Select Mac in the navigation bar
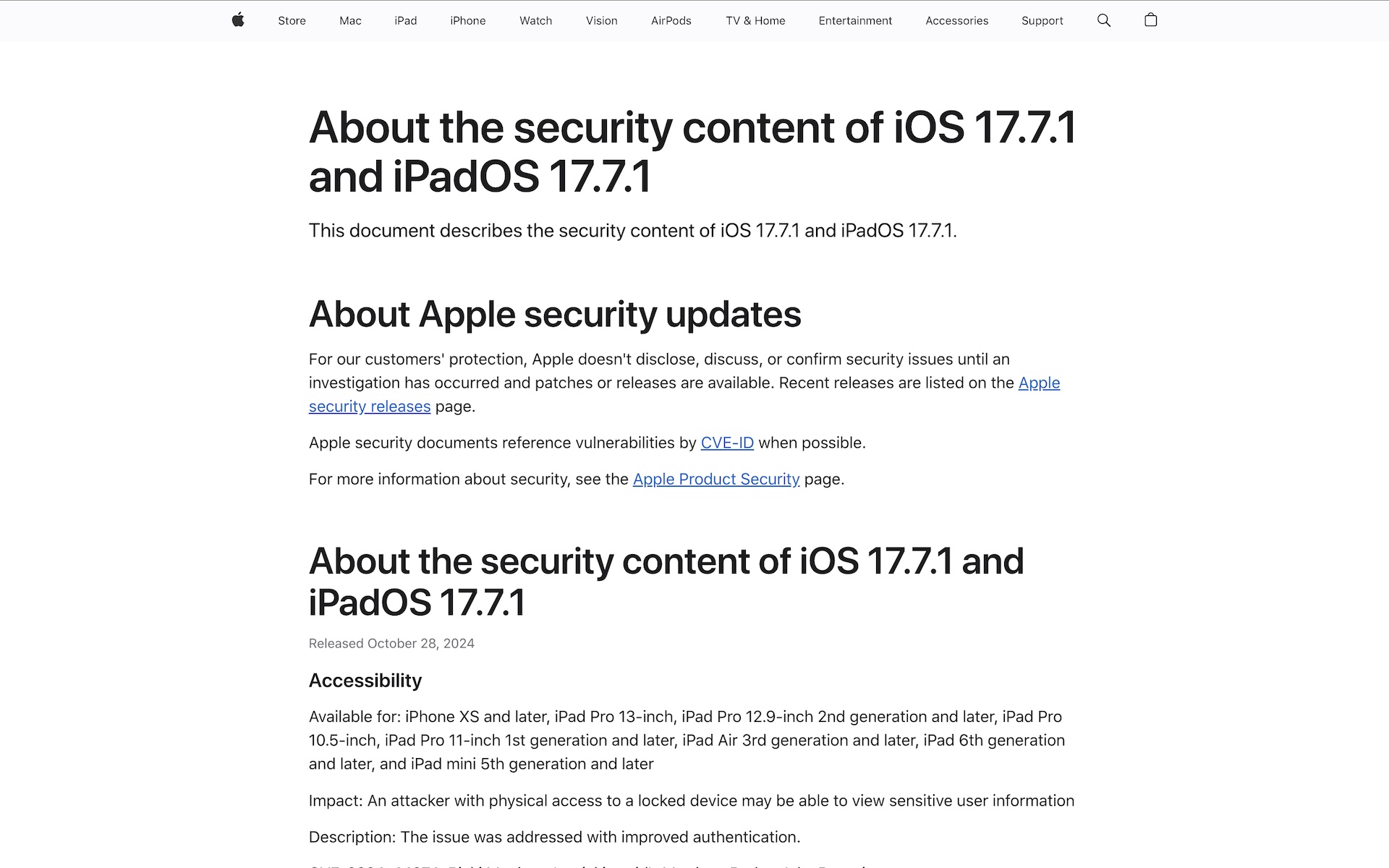 pos(350,21)
